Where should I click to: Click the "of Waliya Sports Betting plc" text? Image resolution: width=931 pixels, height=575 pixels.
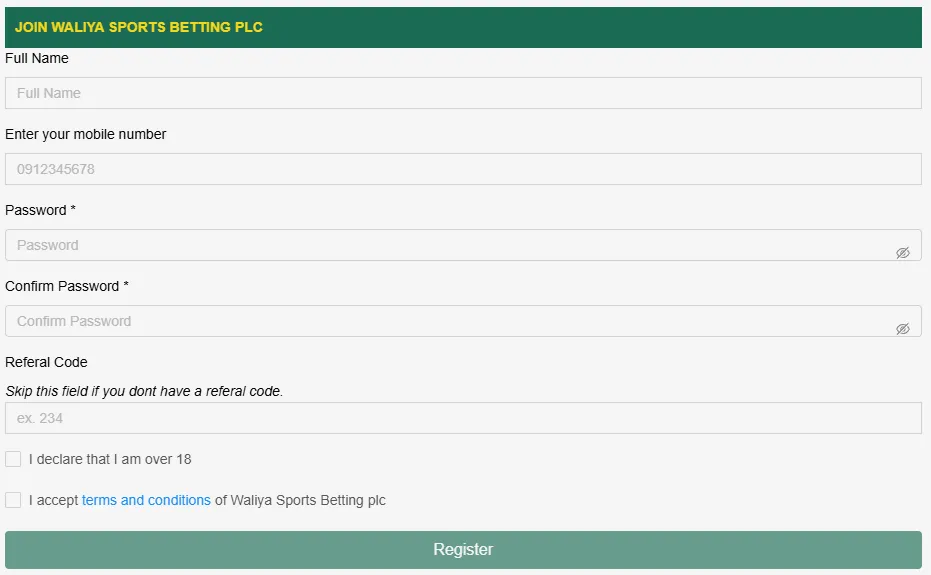click(300, 500)
